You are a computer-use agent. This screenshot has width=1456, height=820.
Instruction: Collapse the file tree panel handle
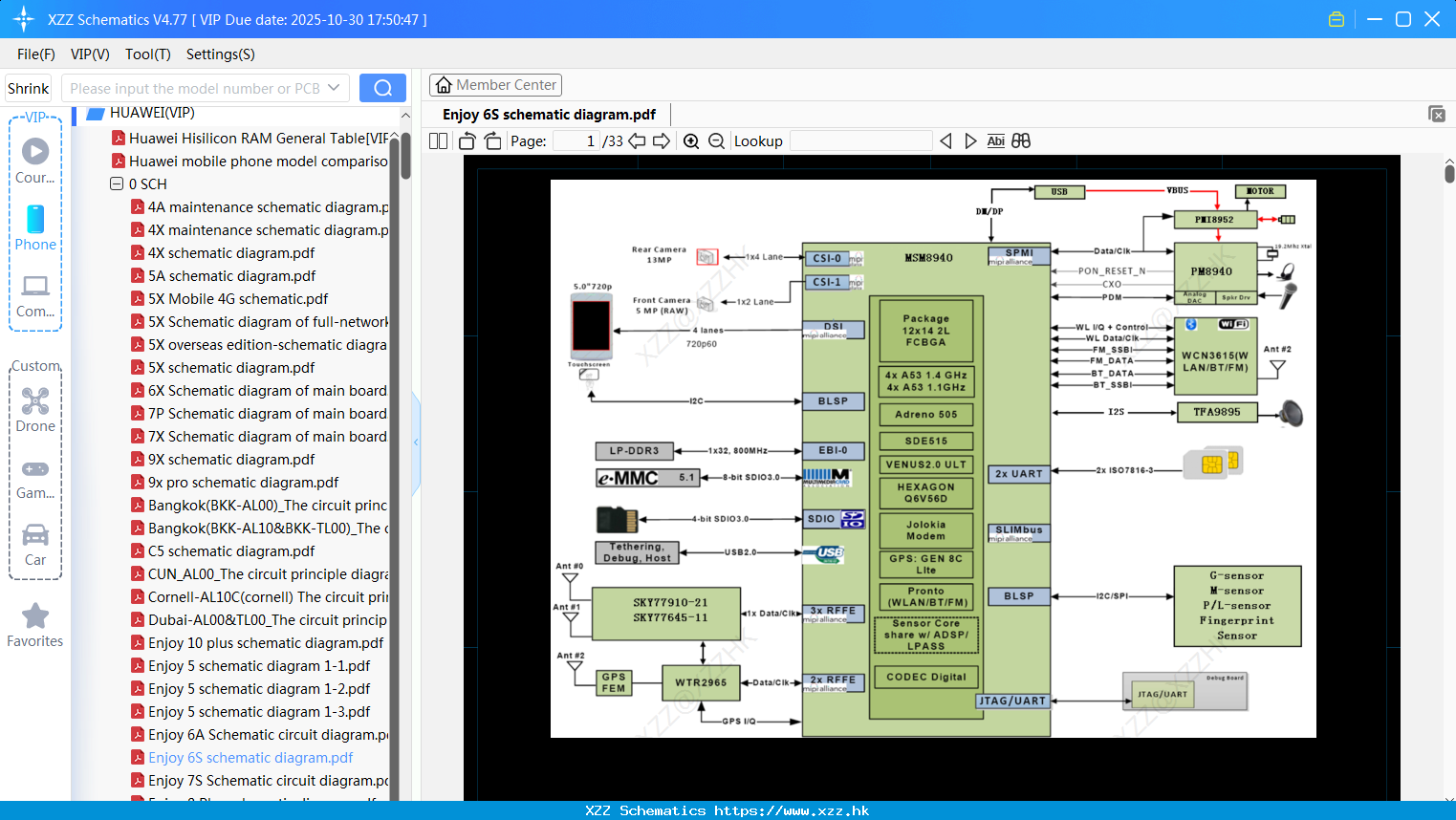416,442
